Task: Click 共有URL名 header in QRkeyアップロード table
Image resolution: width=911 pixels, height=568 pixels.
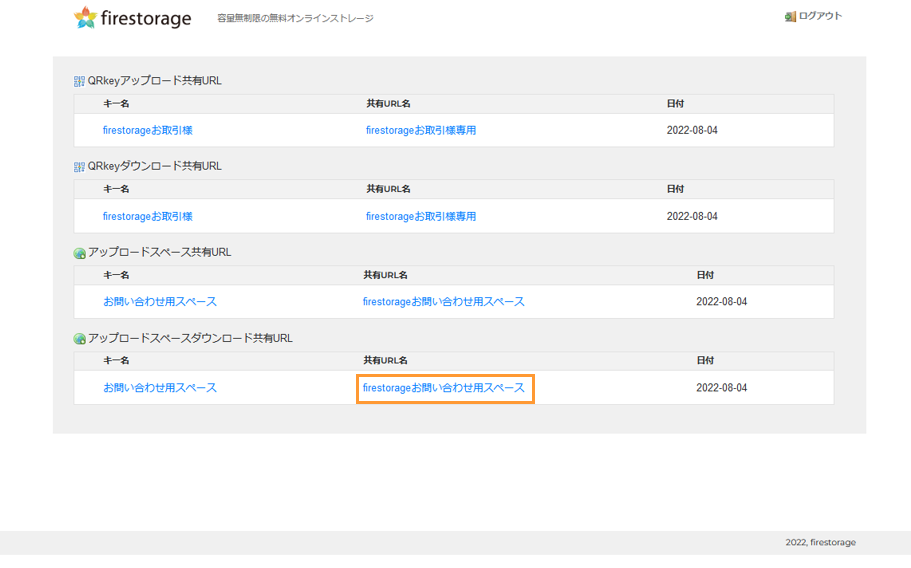Action: [x=388, y=103]
